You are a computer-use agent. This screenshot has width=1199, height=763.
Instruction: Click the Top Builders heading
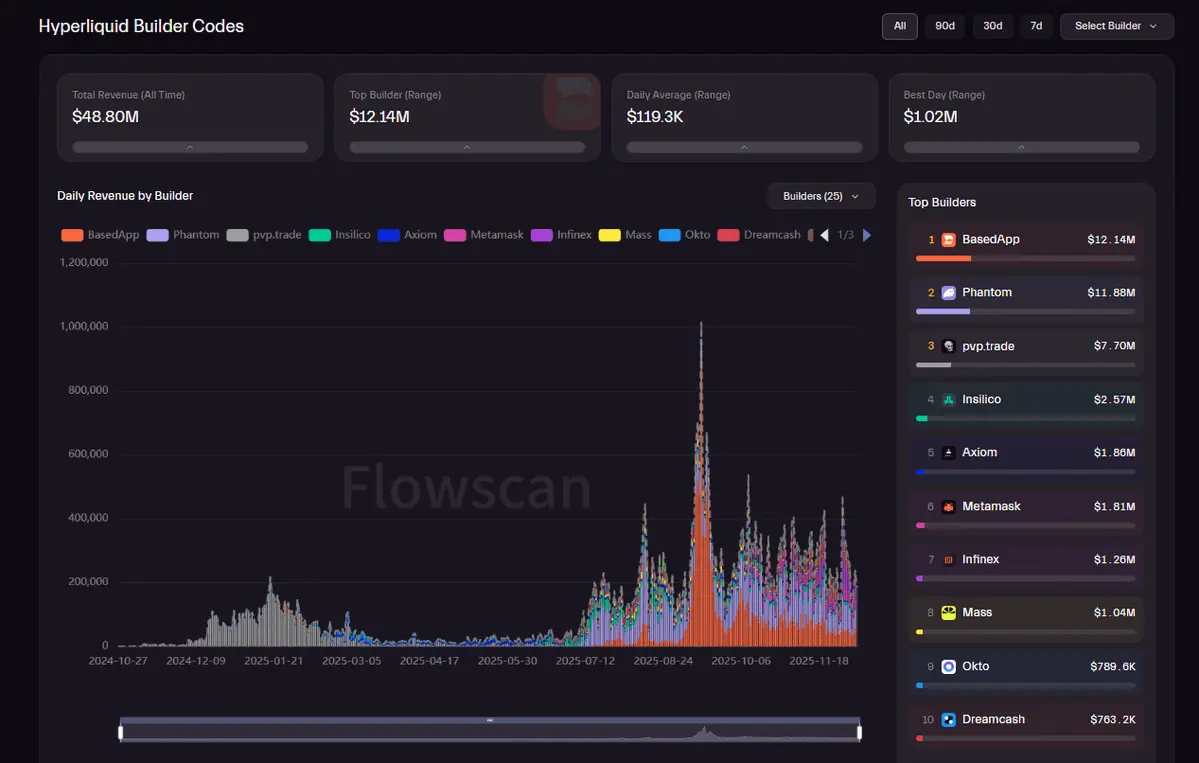pos(942,203)
